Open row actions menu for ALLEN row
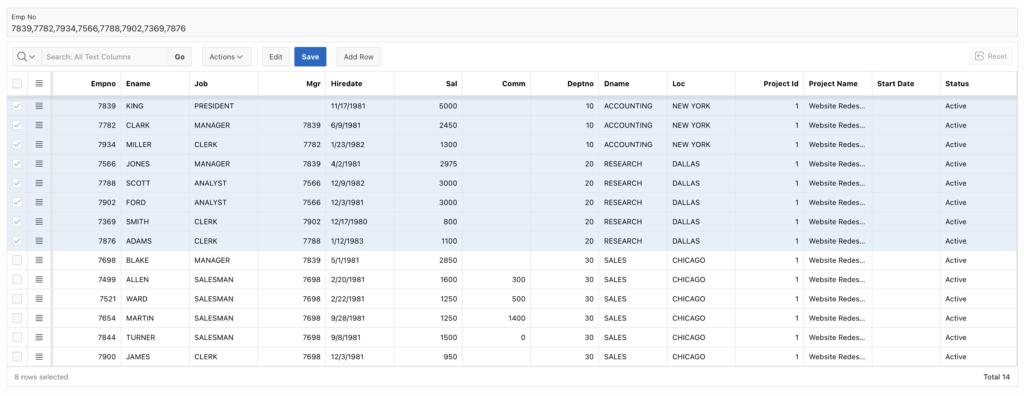The height and width of the screenshot is (396, 1024). point(39,280)
